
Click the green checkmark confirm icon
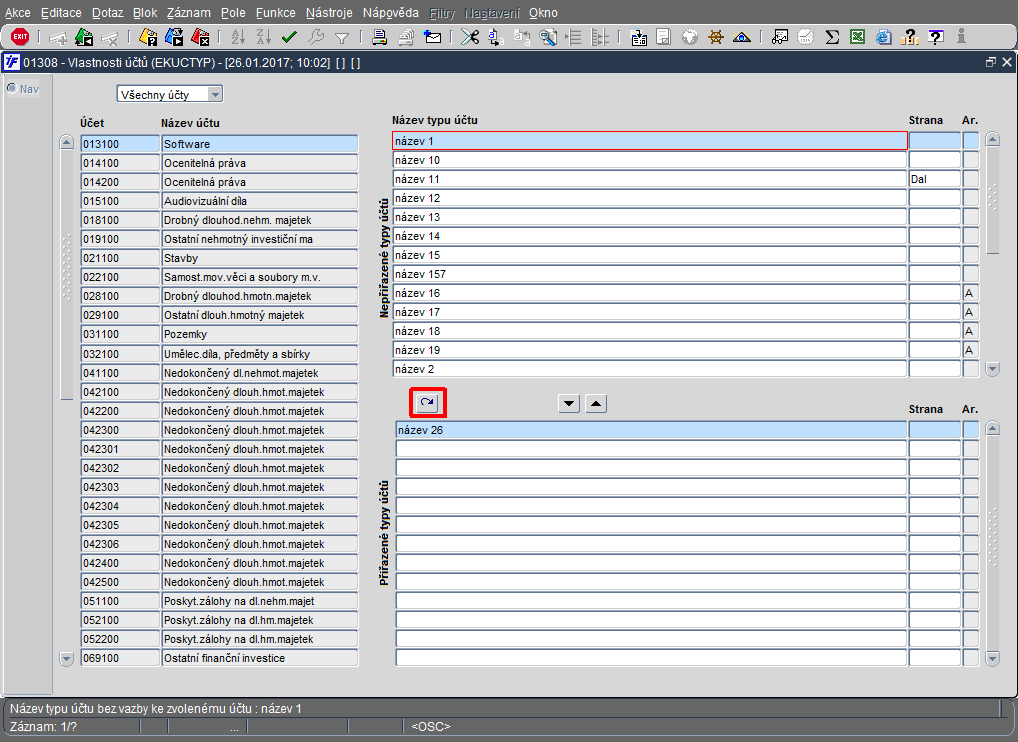[x=290, y=37]
